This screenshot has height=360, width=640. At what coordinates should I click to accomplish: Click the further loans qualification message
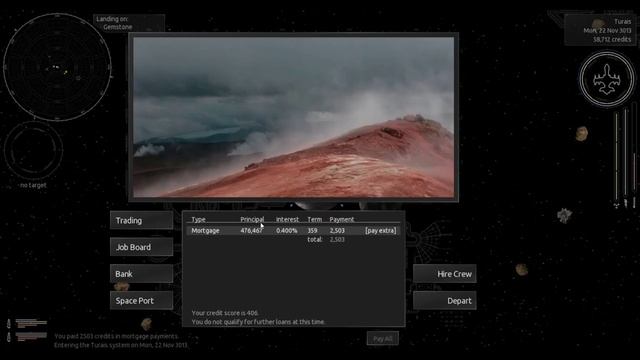pyautogui.click(x=258, y=322)
